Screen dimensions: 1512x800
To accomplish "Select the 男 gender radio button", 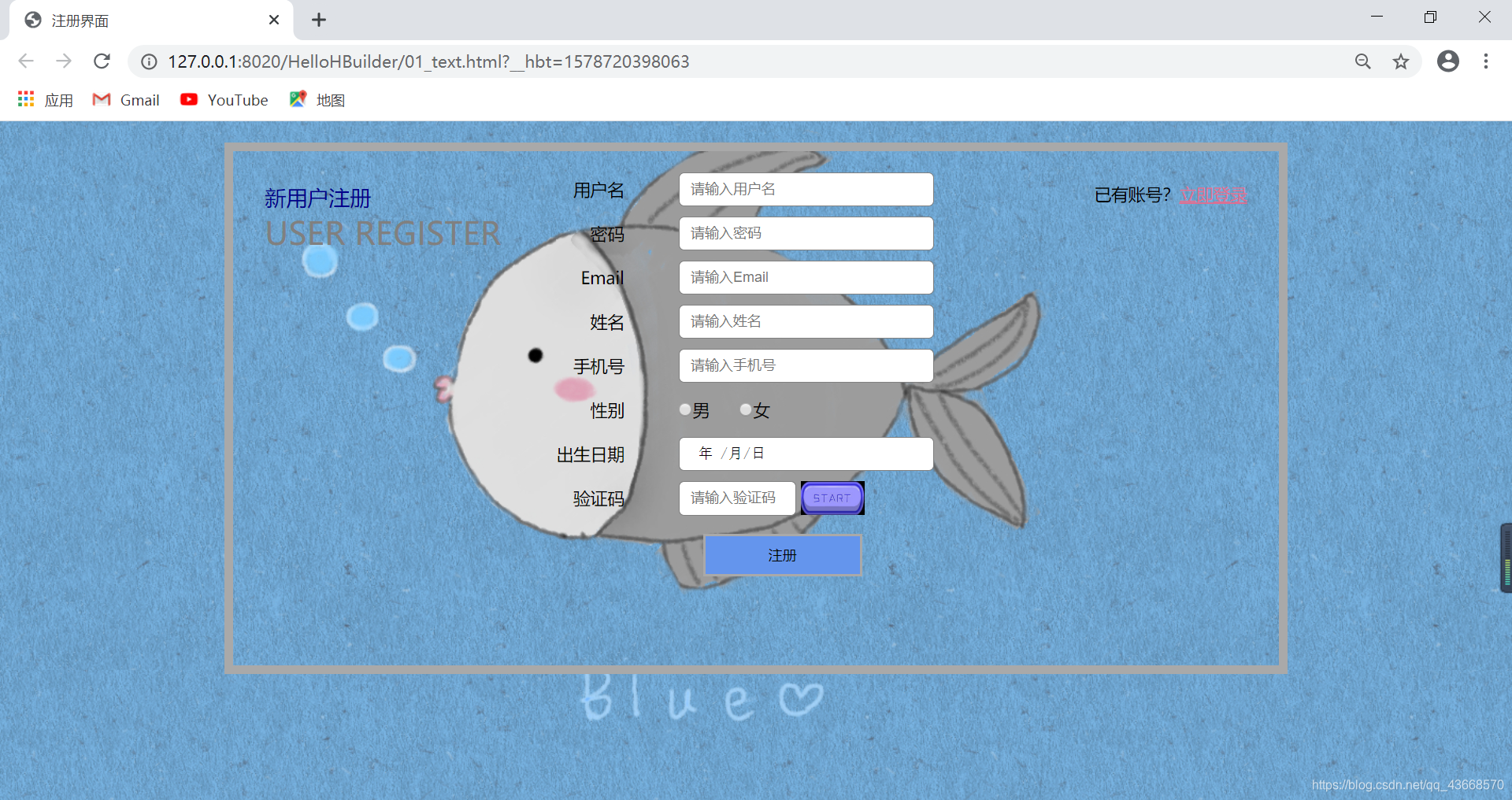I will (685, 409).
